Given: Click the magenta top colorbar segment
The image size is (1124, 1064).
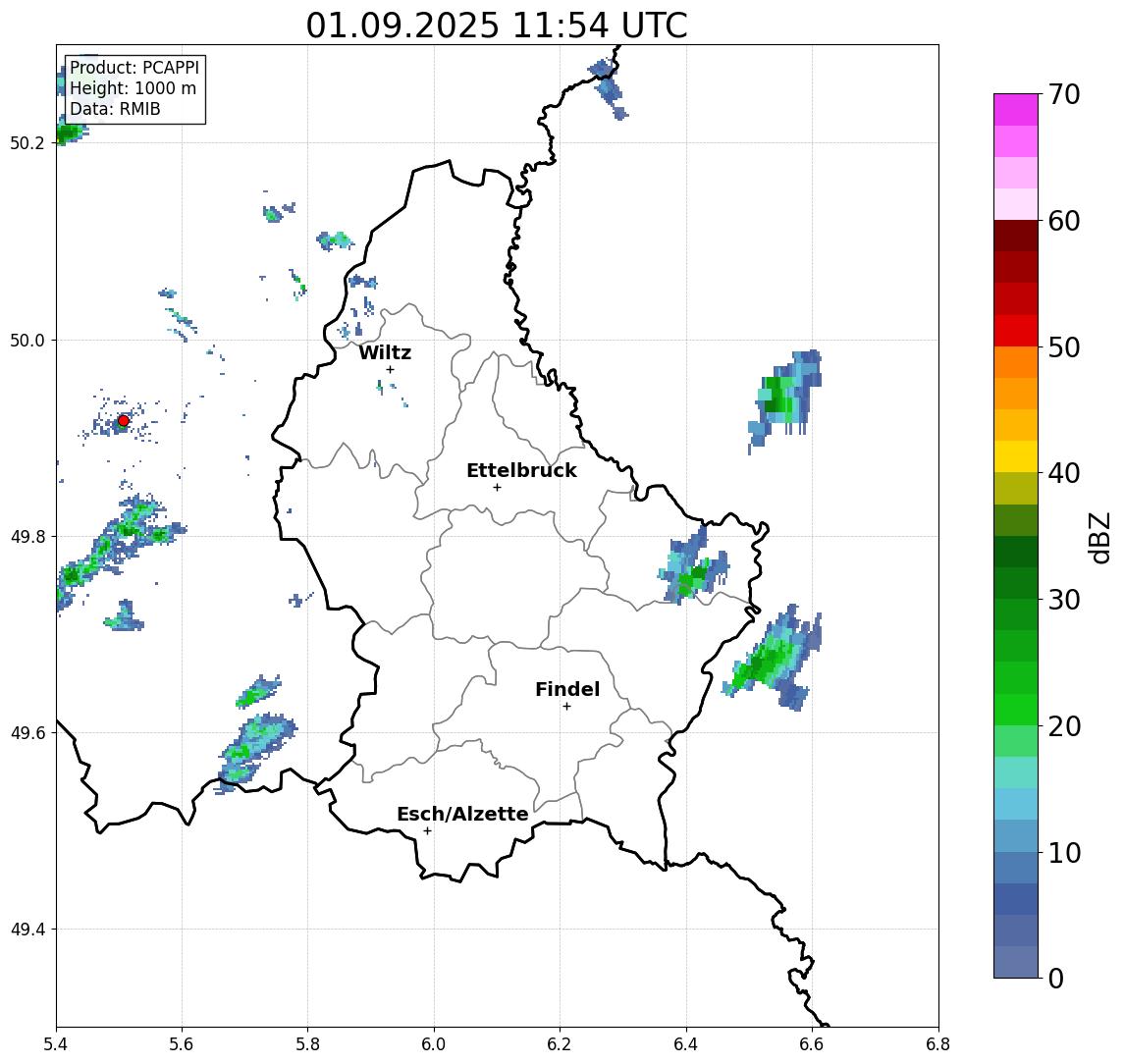Looking at the screenshot, I should pyautogui.click(x=1016, y=110).
